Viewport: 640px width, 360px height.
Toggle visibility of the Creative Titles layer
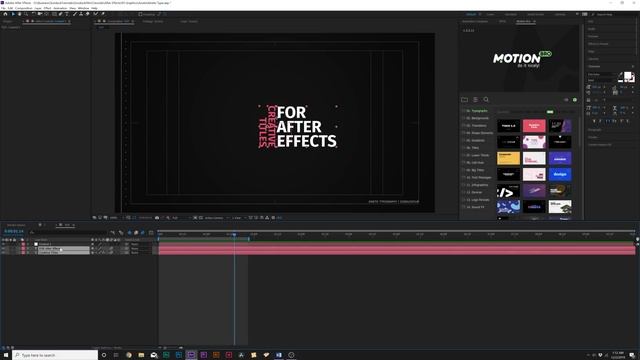[x=3, y=252]
